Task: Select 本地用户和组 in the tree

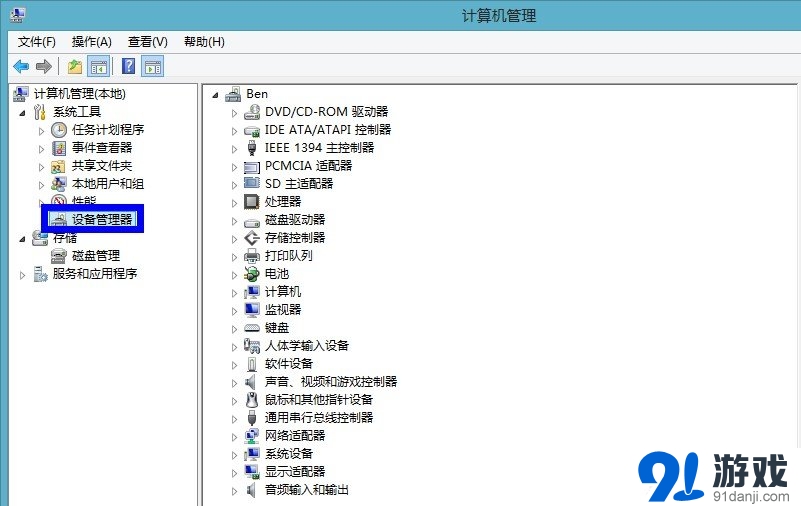Action: tap(108, 184)
